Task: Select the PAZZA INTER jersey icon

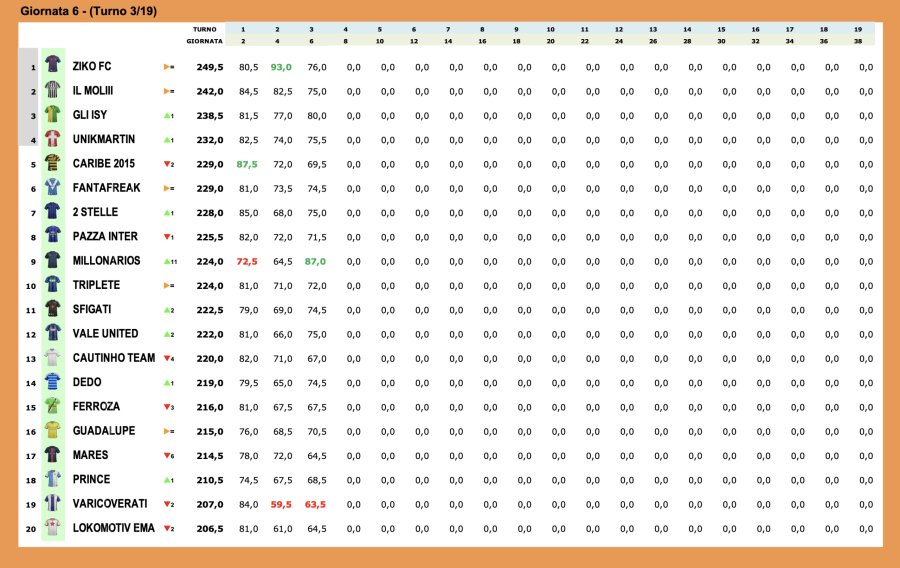Action: point(53,235)
